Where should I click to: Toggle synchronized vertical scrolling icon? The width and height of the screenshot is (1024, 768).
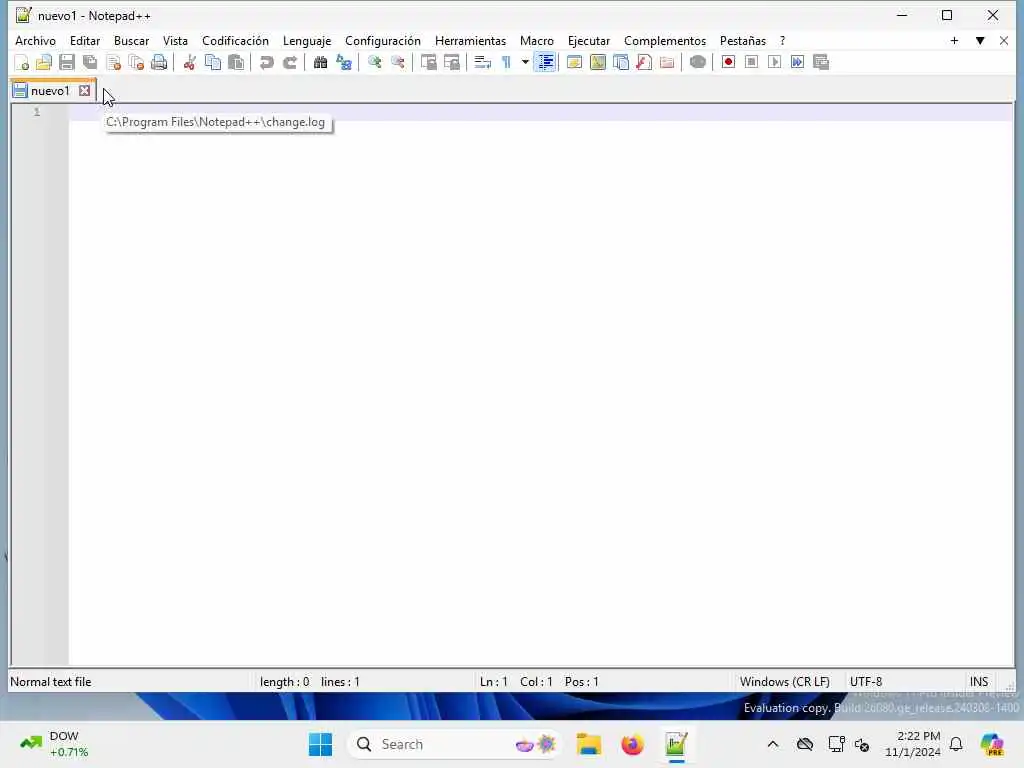tap(428, 63)
